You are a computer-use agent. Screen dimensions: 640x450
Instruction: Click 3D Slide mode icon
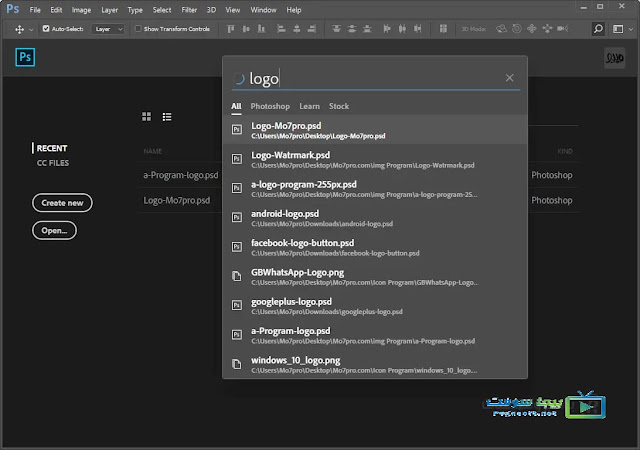click(x=547, y=29)
